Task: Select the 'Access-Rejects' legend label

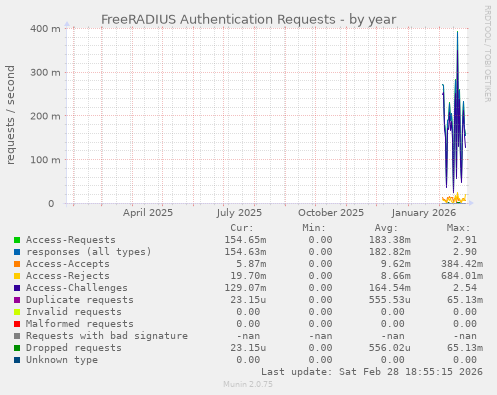Action: coord(68,276)
